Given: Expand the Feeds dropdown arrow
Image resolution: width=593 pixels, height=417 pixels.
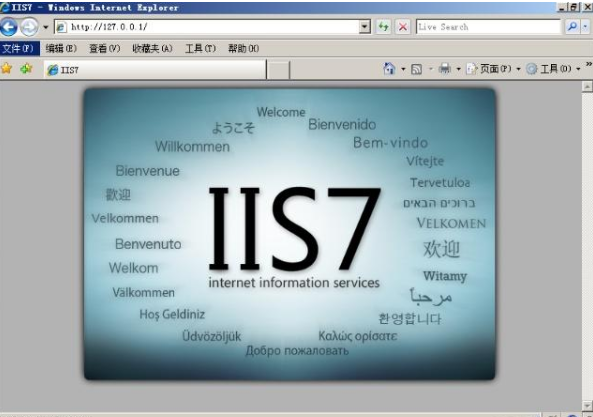Looking at the screenshot, I should (430, 69).
